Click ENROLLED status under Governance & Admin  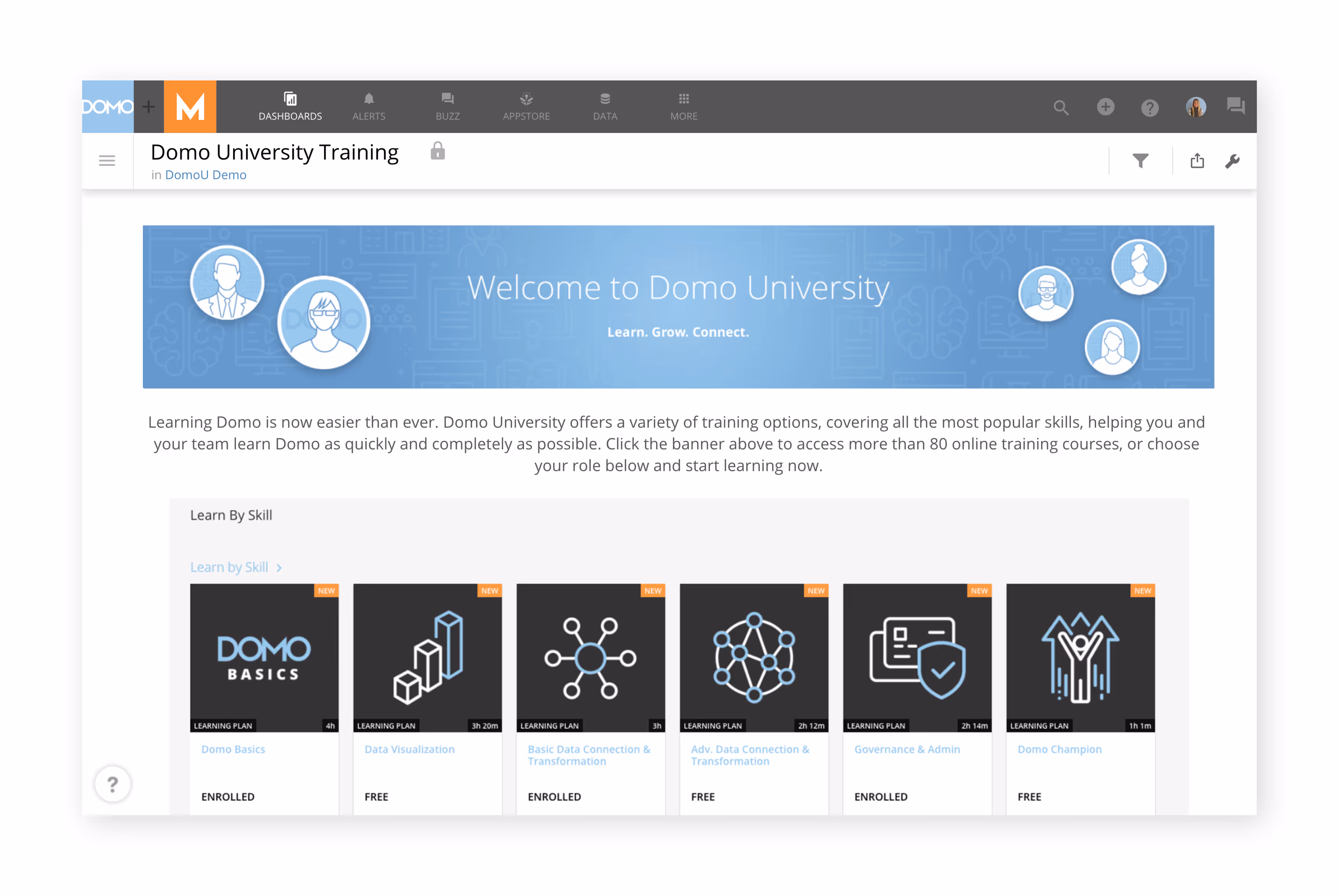click(x=881, y=796)
